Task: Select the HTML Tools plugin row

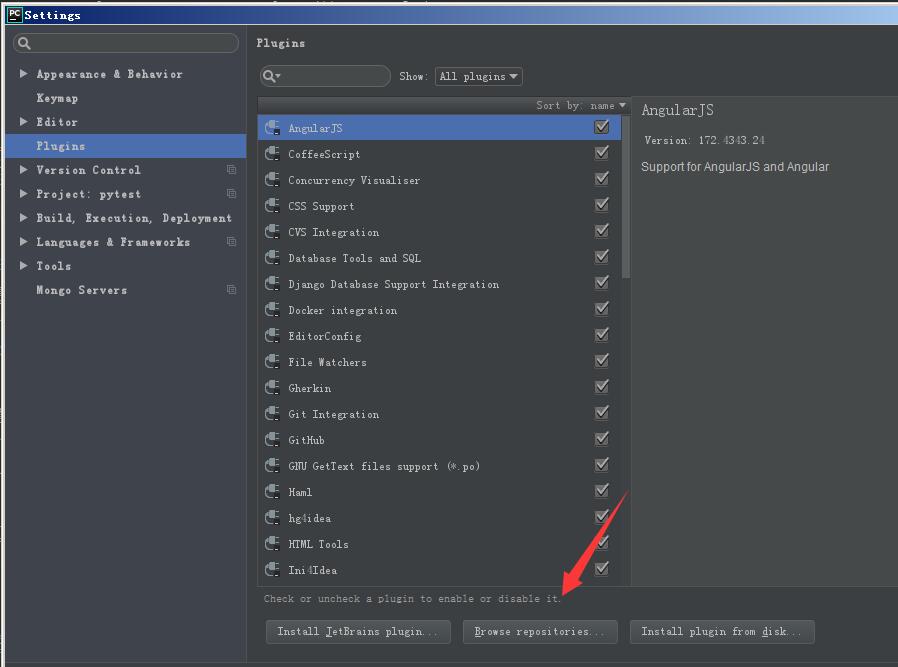Action: [x=439, y=543]
